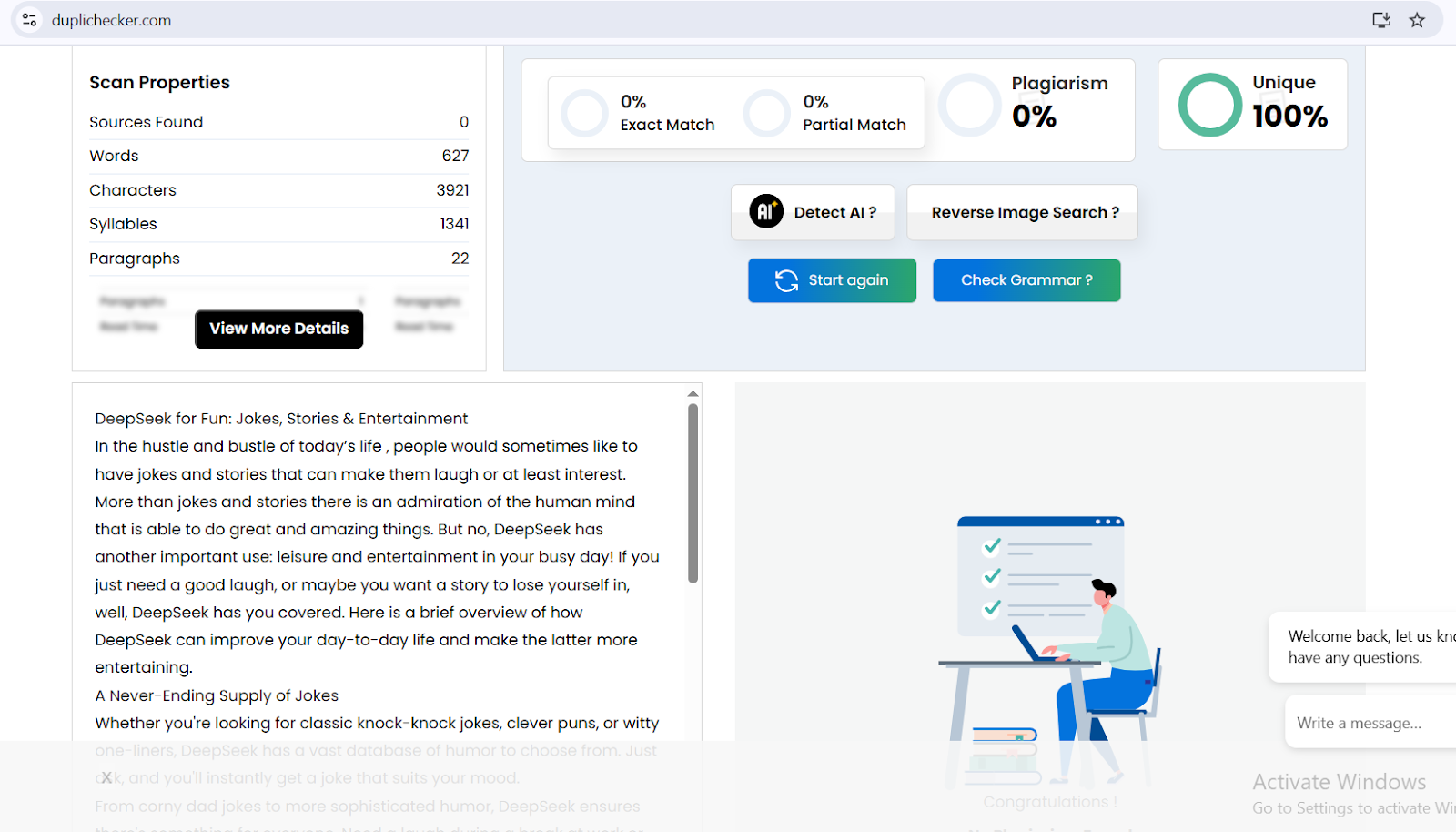Viewport: 1456px width, 832px height.
Task: Open the Welcome back chat bubble
Action: point(1362,647)
